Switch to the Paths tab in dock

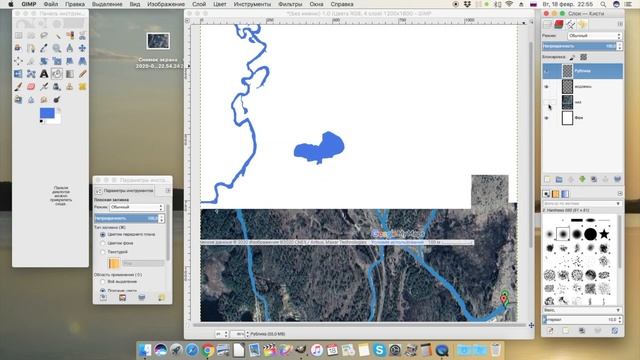(x=570, y=24)
